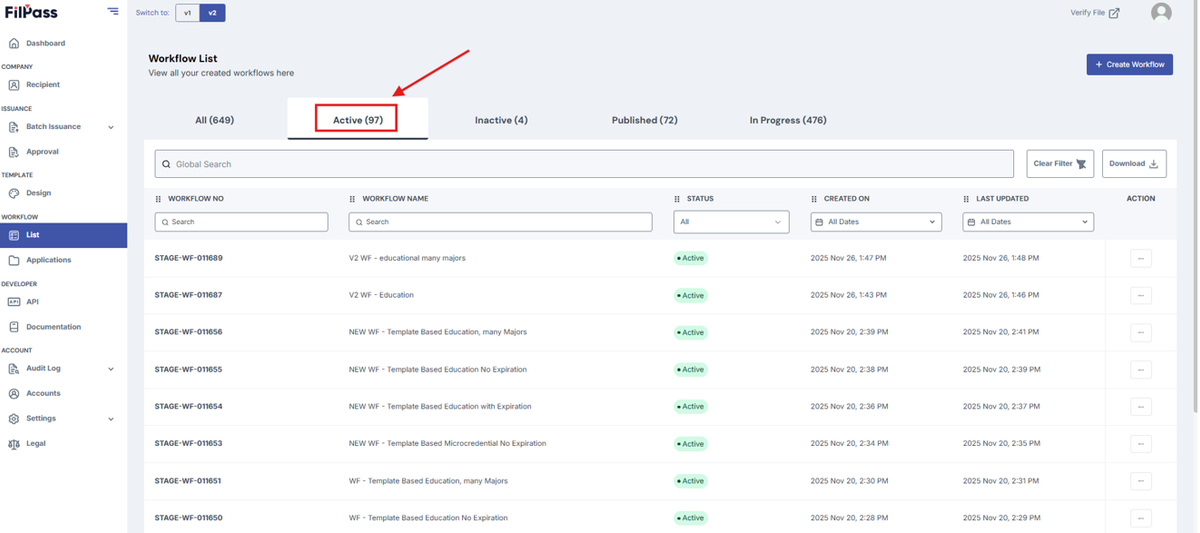Screen dimensions: 1200x533
Task: Click the Workflow Name search field
Action: pyautogui.click(x=500, y=222)
